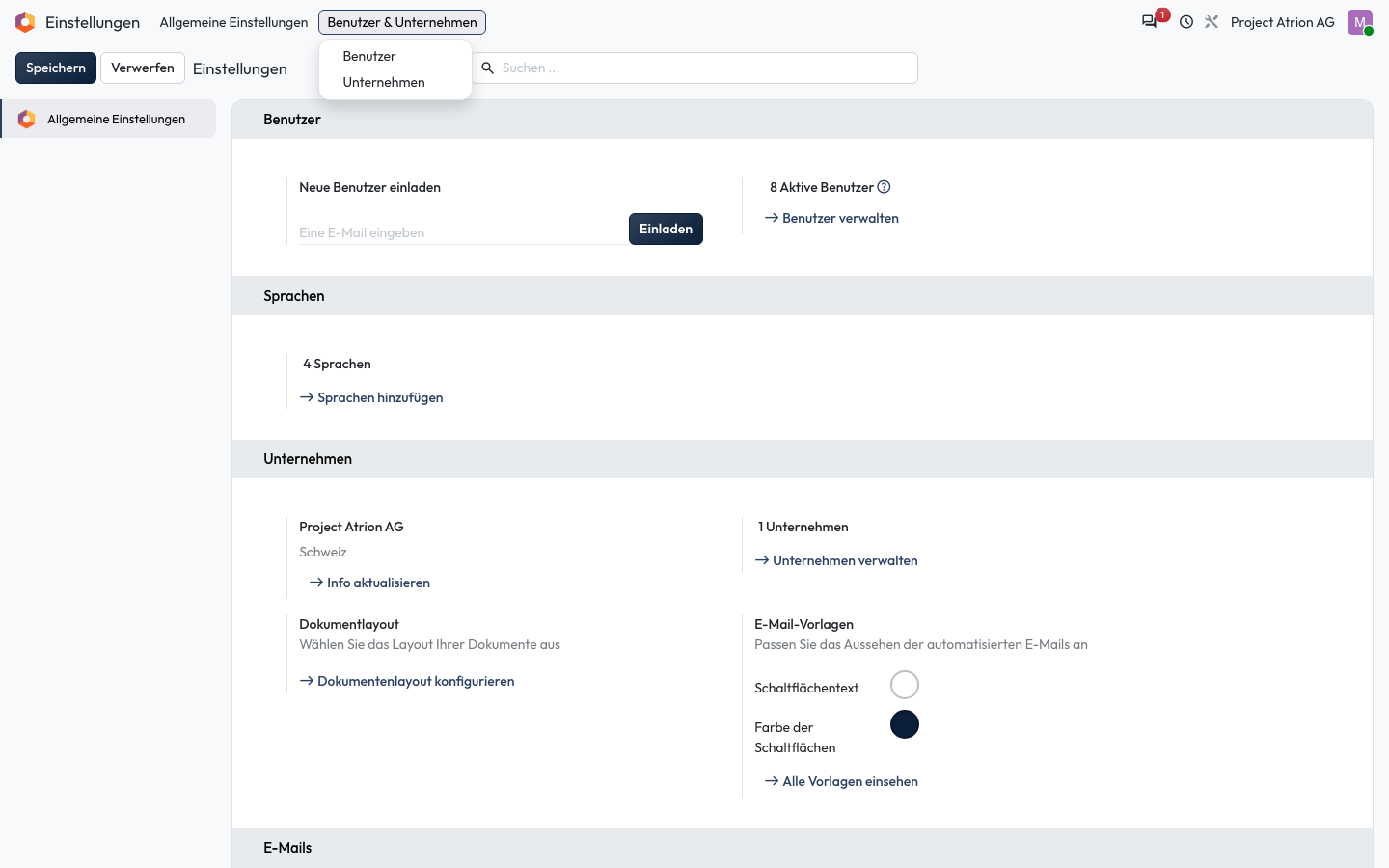Discard changes with Verwerfen
The image size is (1389, 868).
coord(143,68)
